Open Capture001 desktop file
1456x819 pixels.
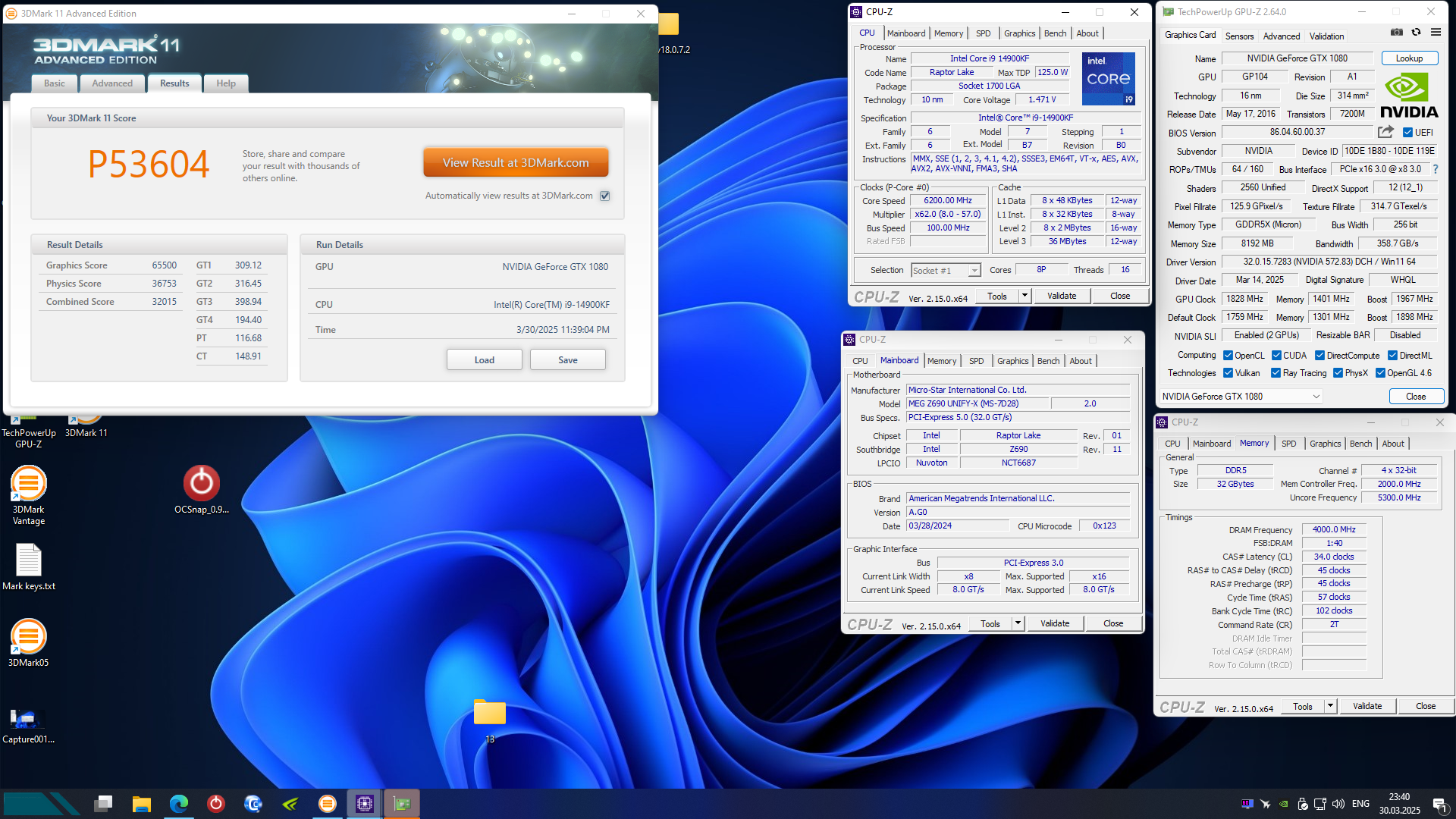pyautogui.click(x=29, y=725)
